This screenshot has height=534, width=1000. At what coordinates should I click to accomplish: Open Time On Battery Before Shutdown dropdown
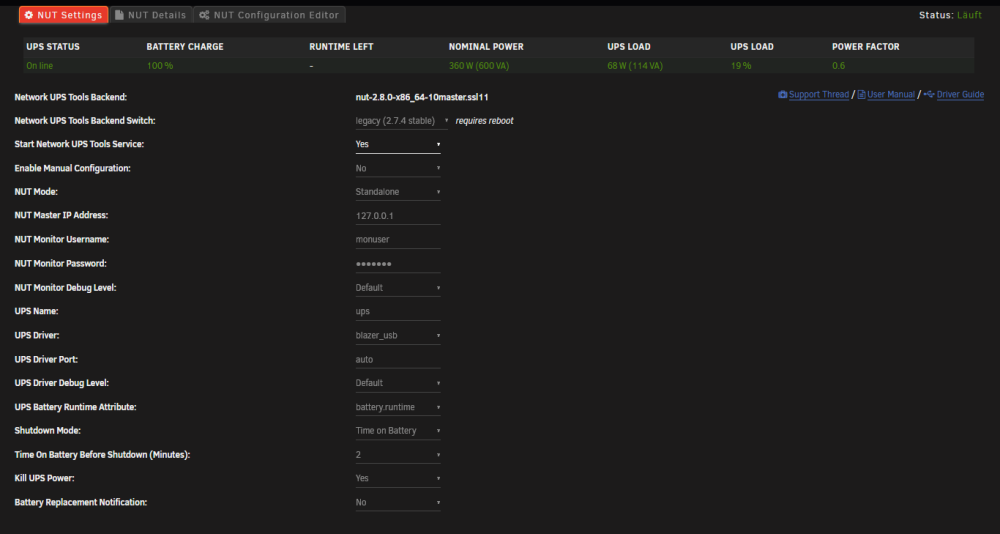point(398,455)
